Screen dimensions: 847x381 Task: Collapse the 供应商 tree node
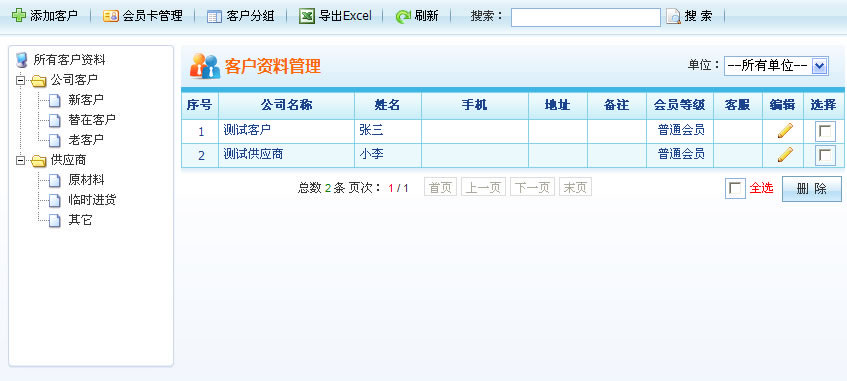tap(21, 161)
